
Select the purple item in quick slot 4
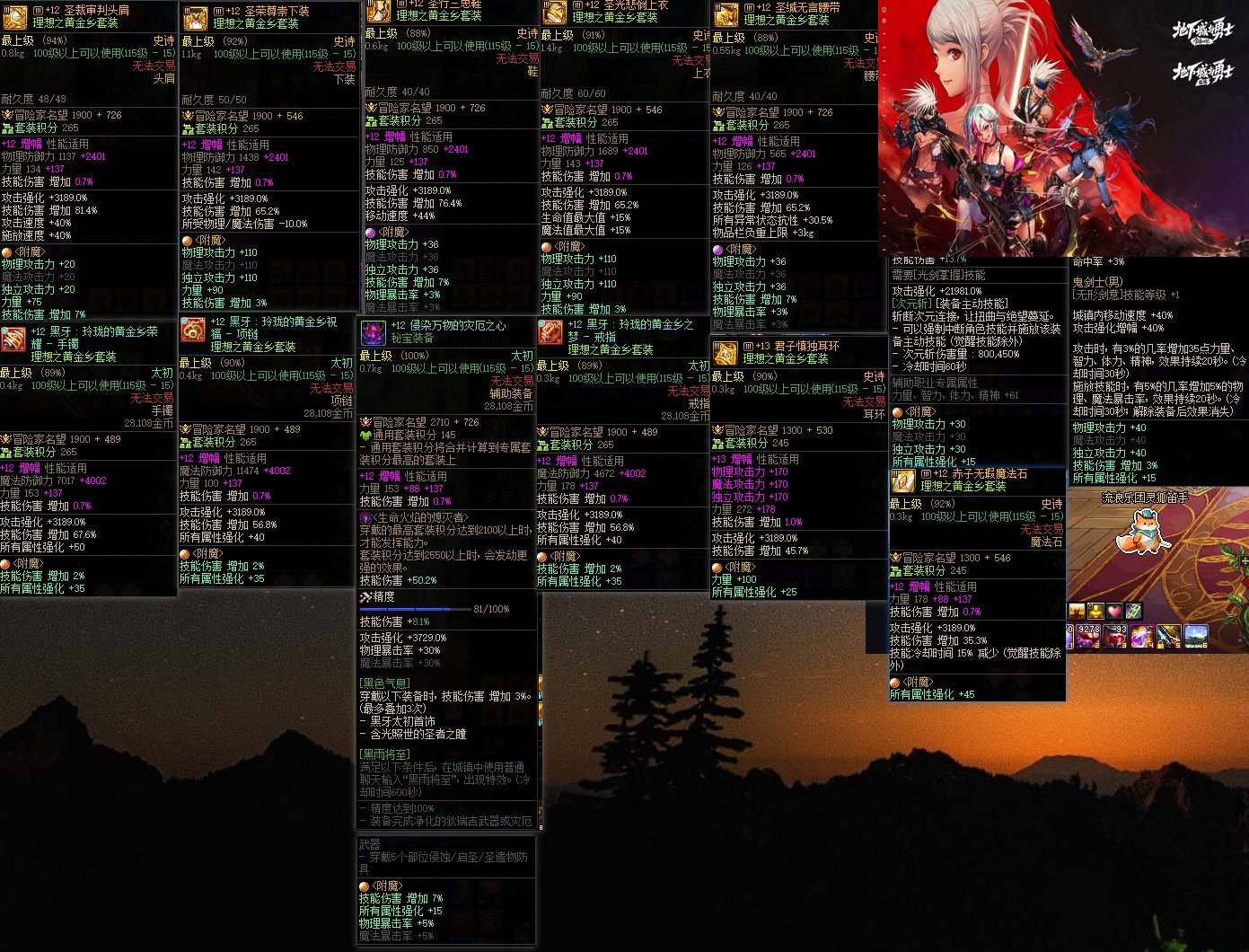[x=1142, y=637]
